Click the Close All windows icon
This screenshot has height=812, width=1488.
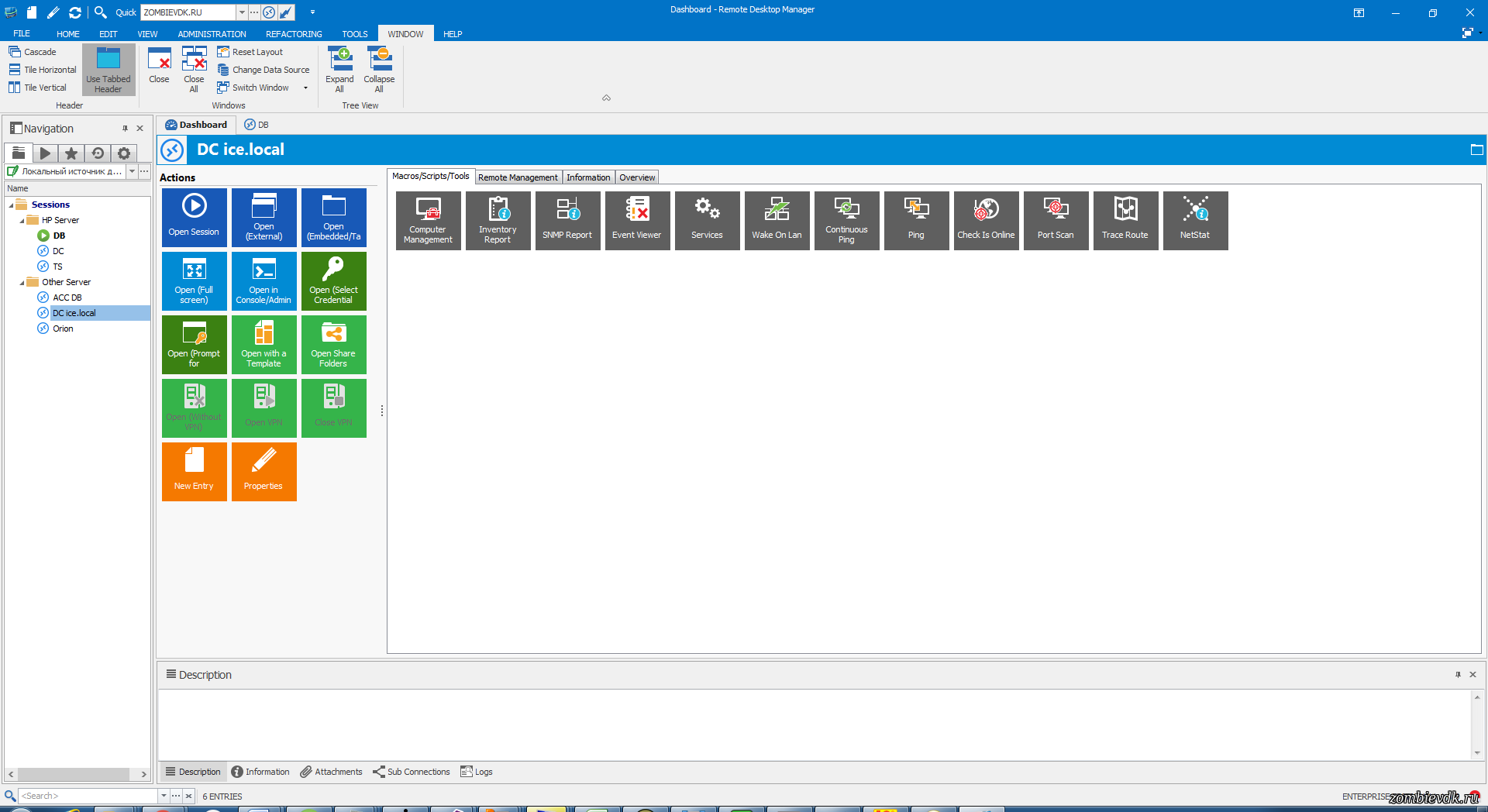pos(194,69)
